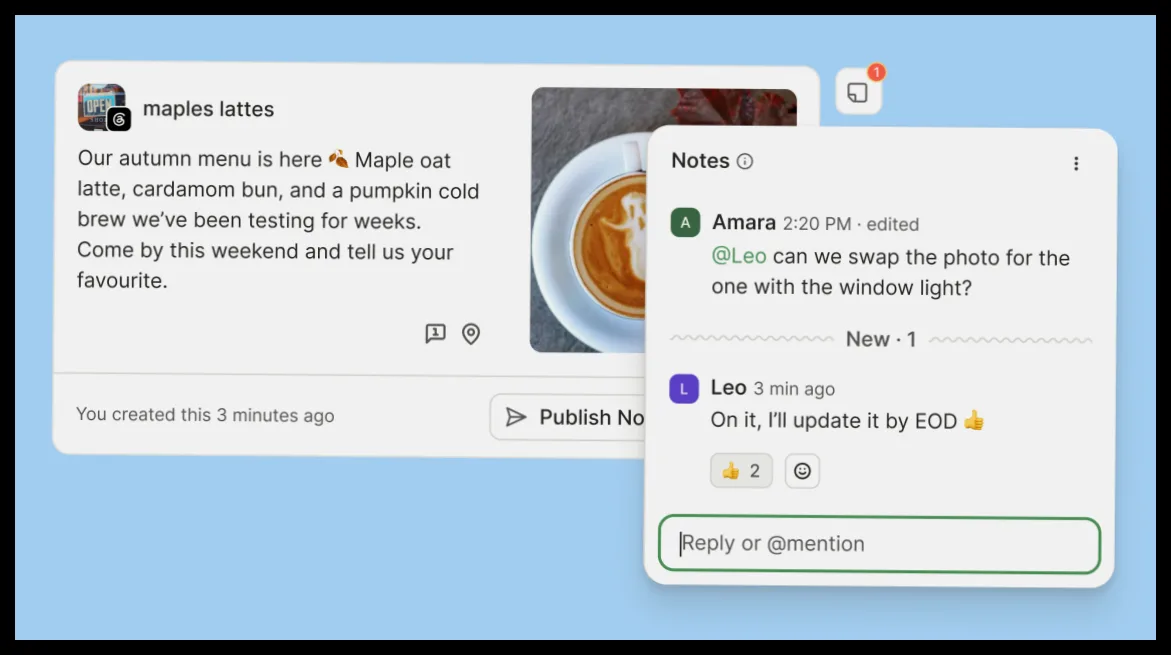1171x655 pixels.
Task: Click the maples lattes account name
Action: point(208,109)
